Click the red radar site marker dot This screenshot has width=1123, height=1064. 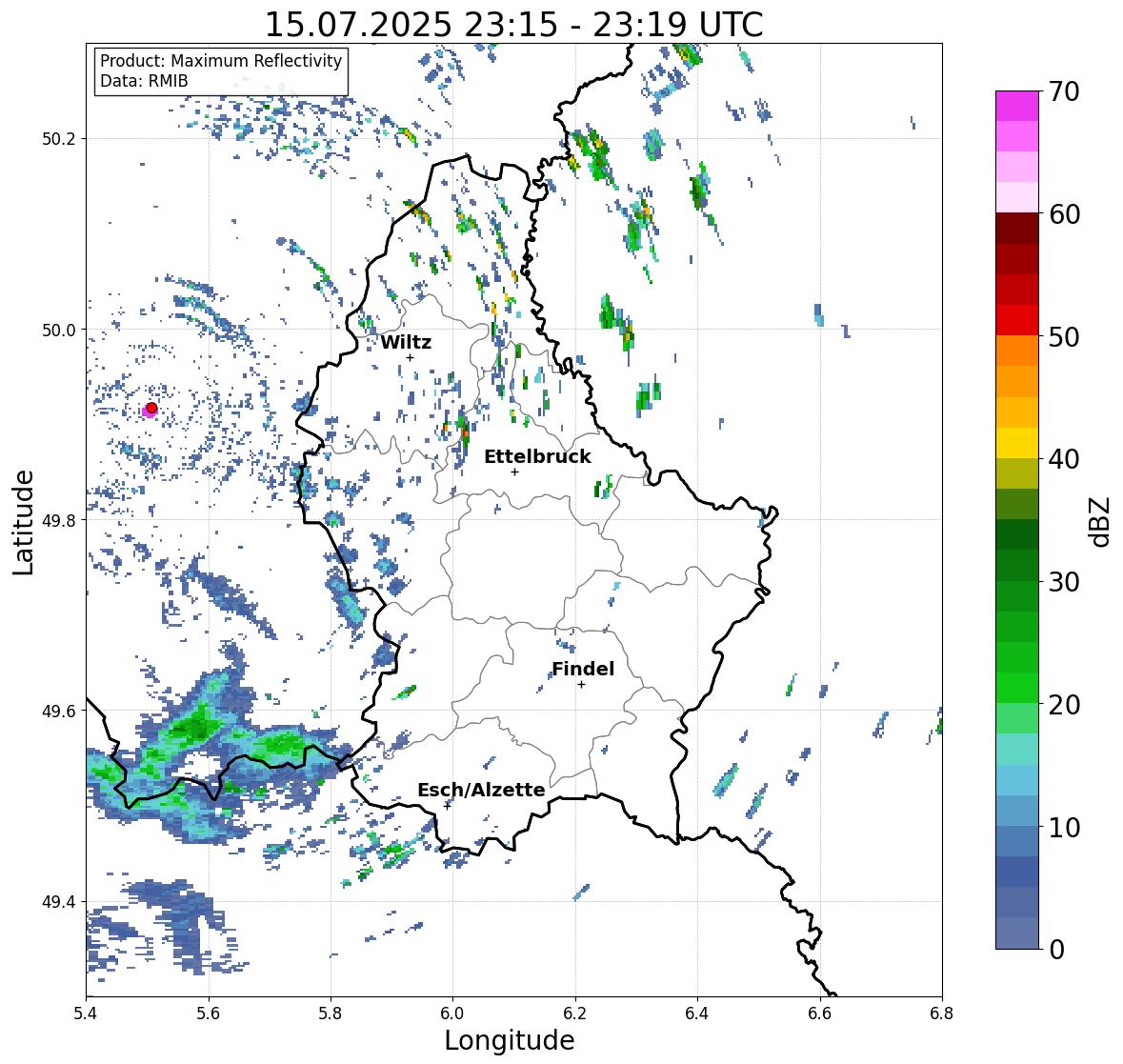pyautogui.click(x=151, y=408)
